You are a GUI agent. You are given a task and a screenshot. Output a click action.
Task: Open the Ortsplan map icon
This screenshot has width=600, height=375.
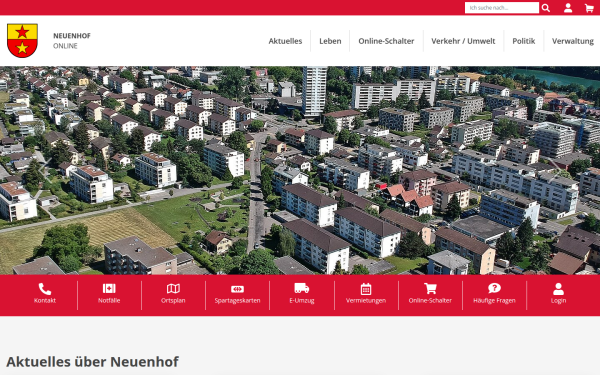(173, 289)
